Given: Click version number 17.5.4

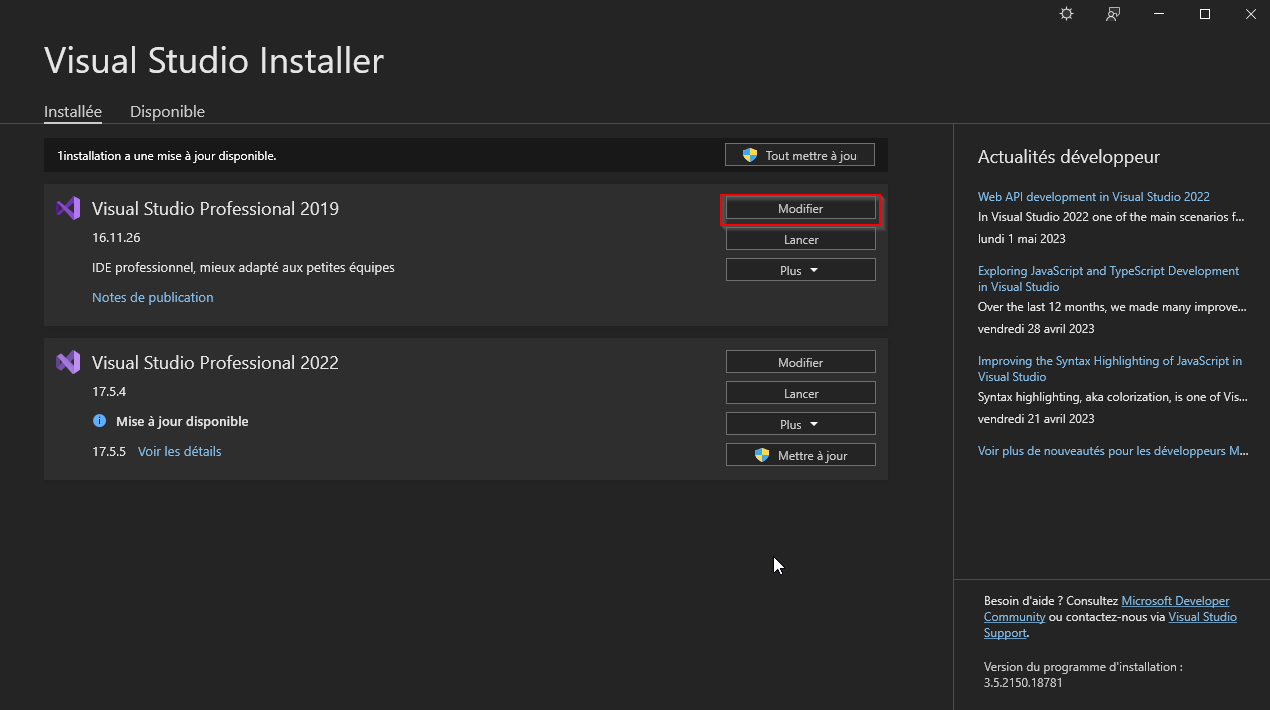Looking at the screenshot, I should pyautogui.click(x=109, y=391).
